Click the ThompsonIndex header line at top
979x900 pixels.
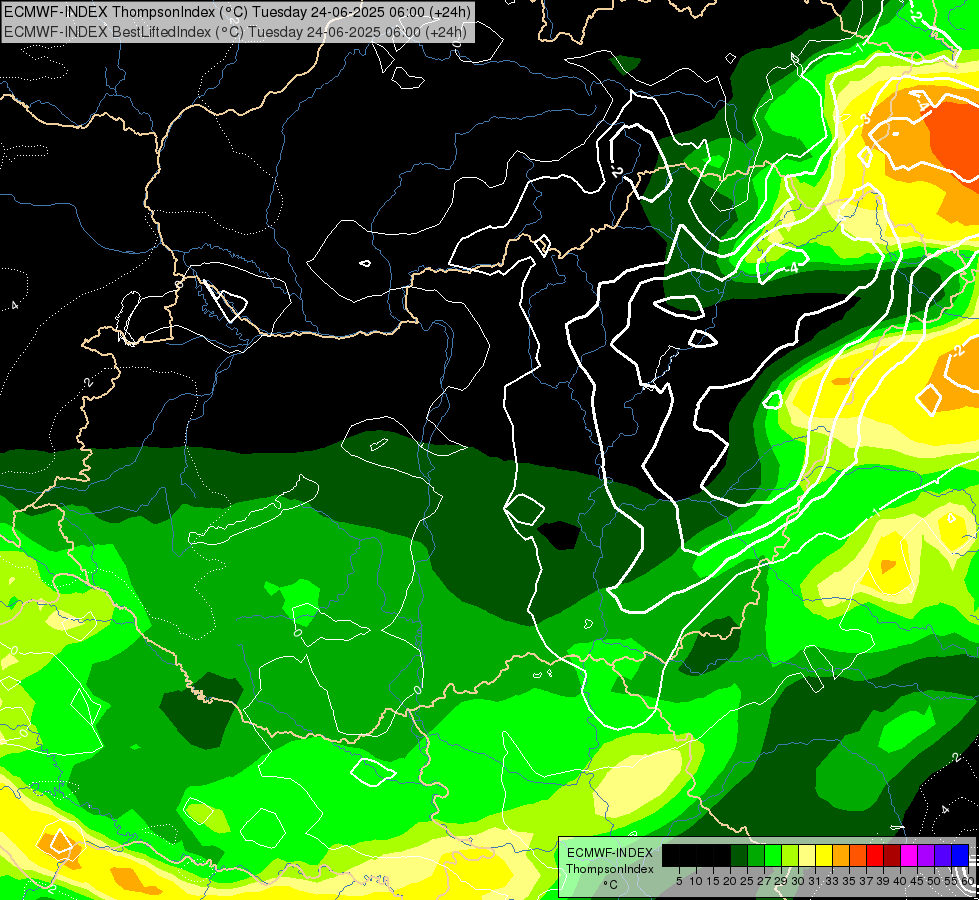tap(237, 11)
